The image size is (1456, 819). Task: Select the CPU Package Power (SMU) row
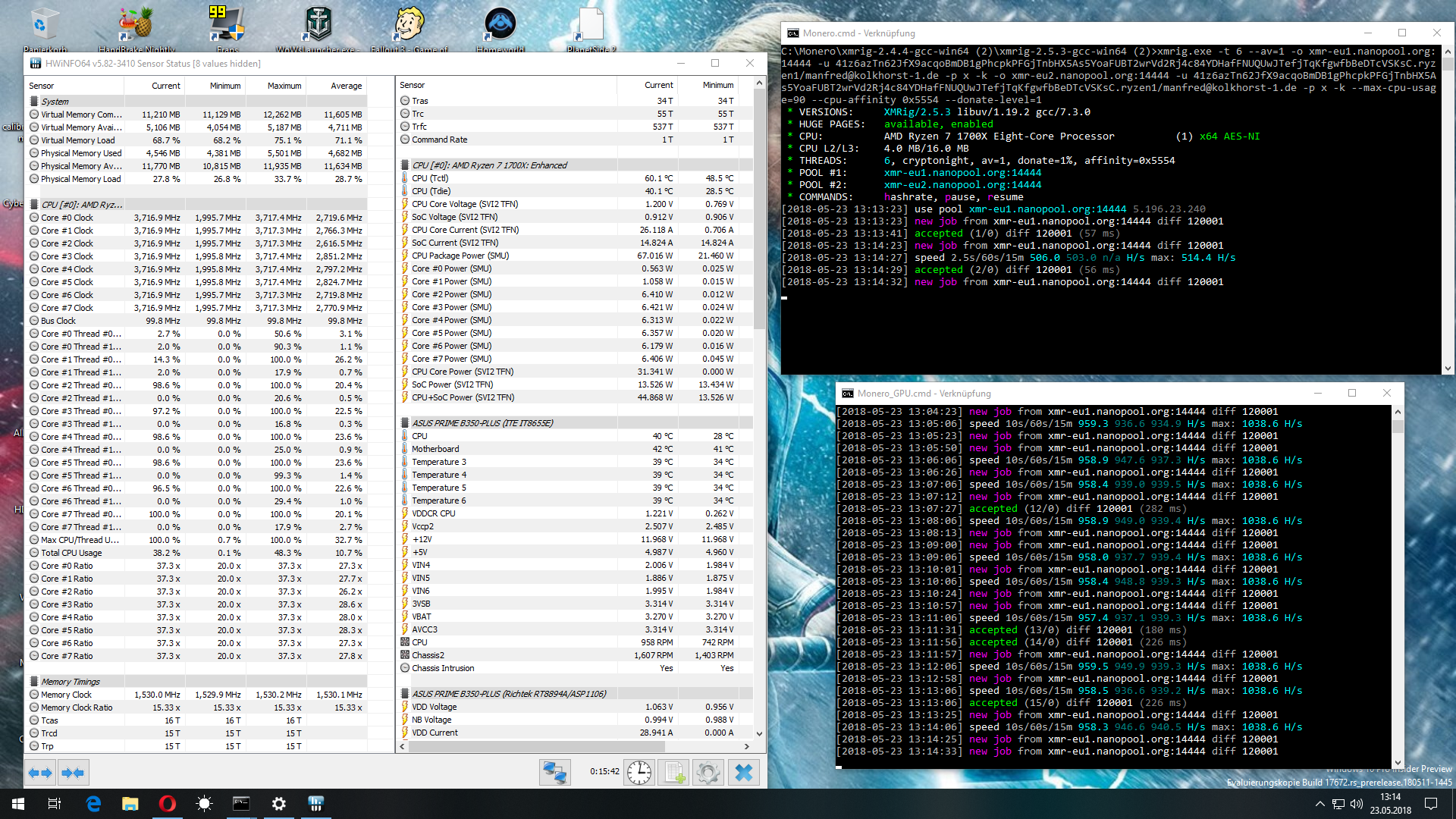point(460,256)
